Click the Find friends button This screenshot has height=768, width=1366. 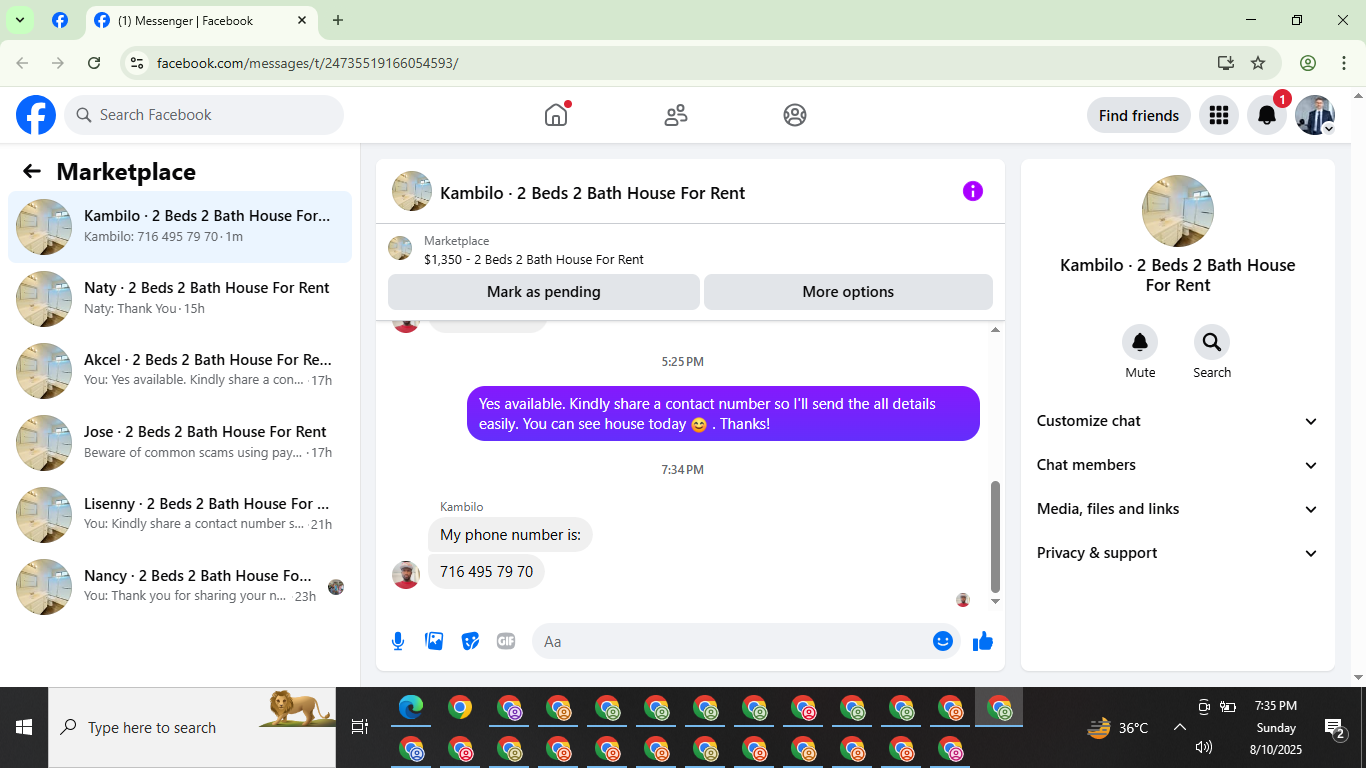point(1138,115)
